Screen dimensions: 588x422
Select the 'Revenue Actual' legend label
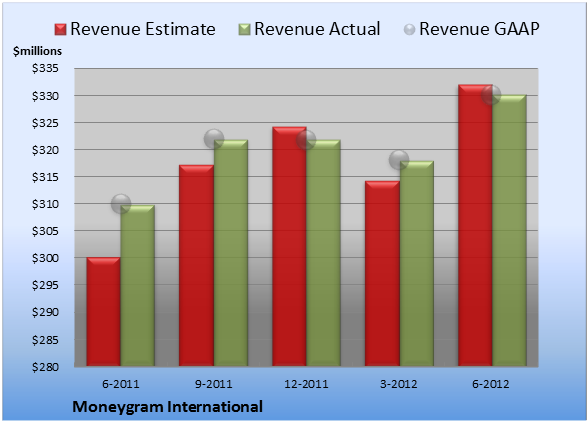317,29
